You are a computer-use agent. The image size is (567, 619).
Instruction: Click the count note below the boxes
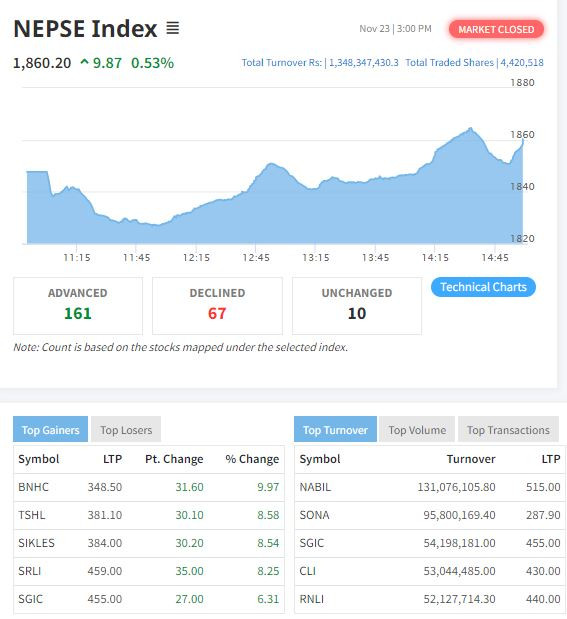pos(180,347)
